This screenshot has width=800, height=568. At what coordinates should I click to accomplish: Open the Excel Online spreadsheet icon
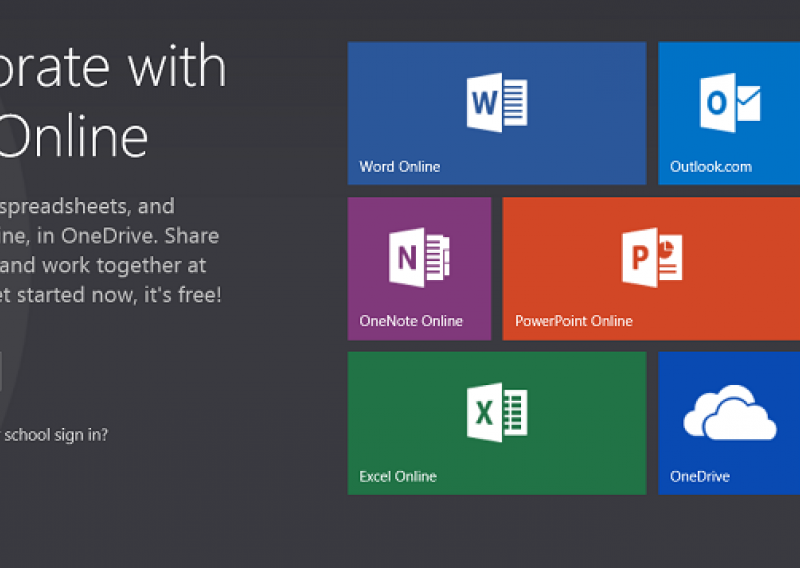tap(497, 412)
